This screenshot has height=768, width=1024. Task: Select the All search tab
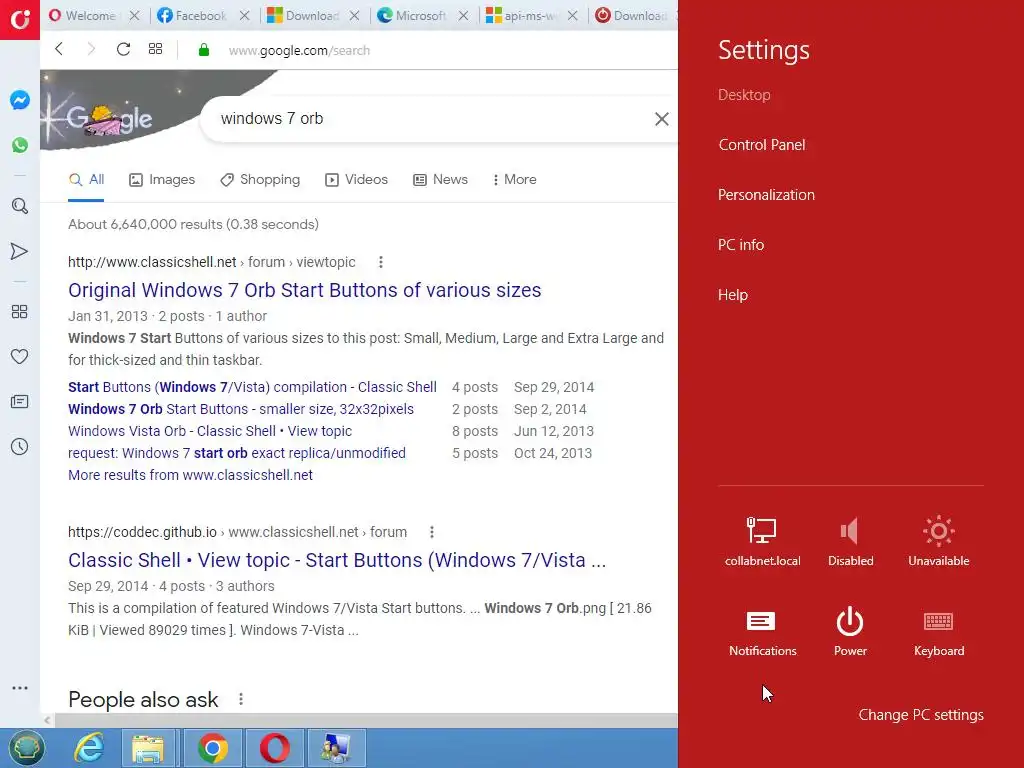coord(86,180)
